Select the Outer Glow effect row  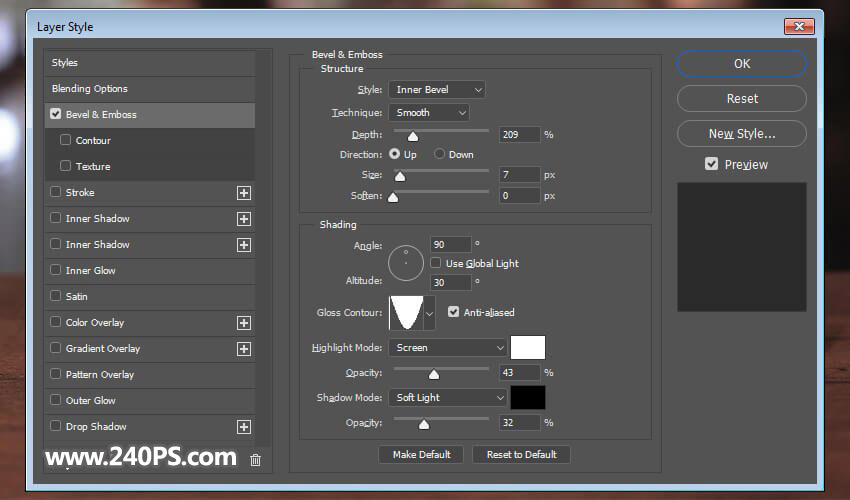(x=150, y=401)
